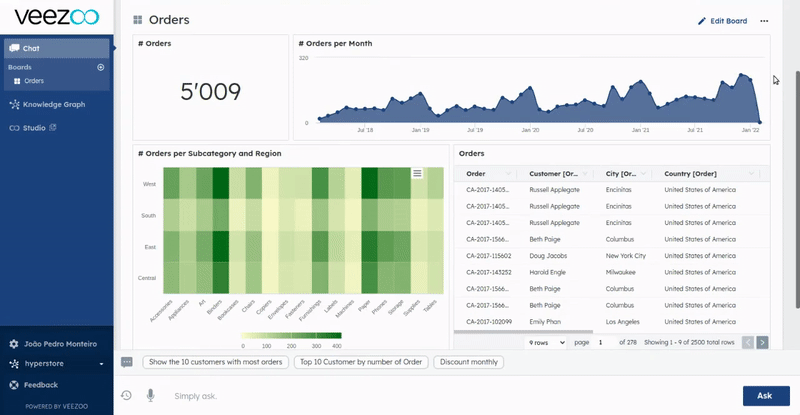Select the Orders board in sidebar
The width and height of the screenshot is (800, 415).
(x=33, y=81)
